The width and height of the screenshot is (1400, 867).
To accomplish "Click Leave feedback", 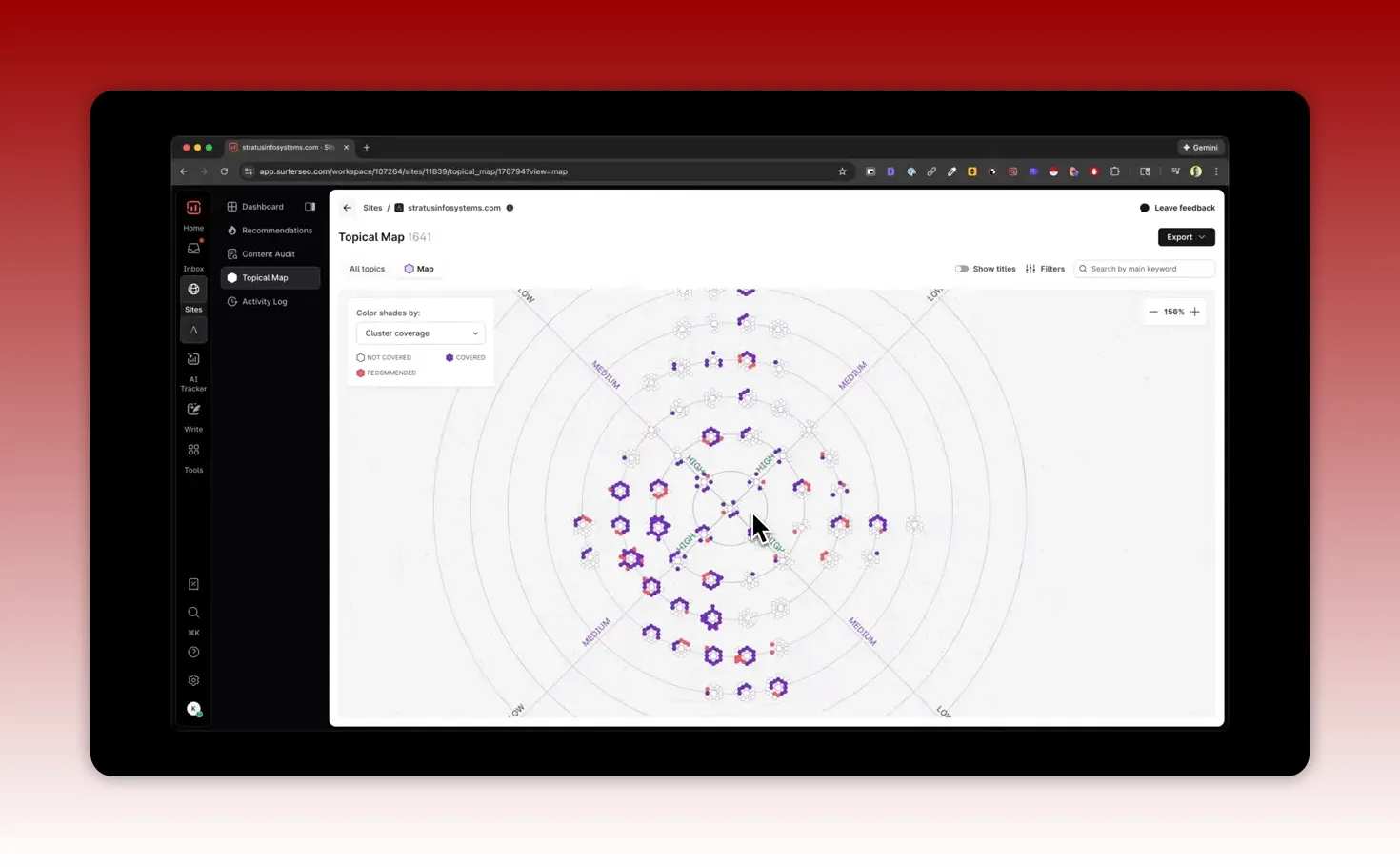I will [1178, 207].
